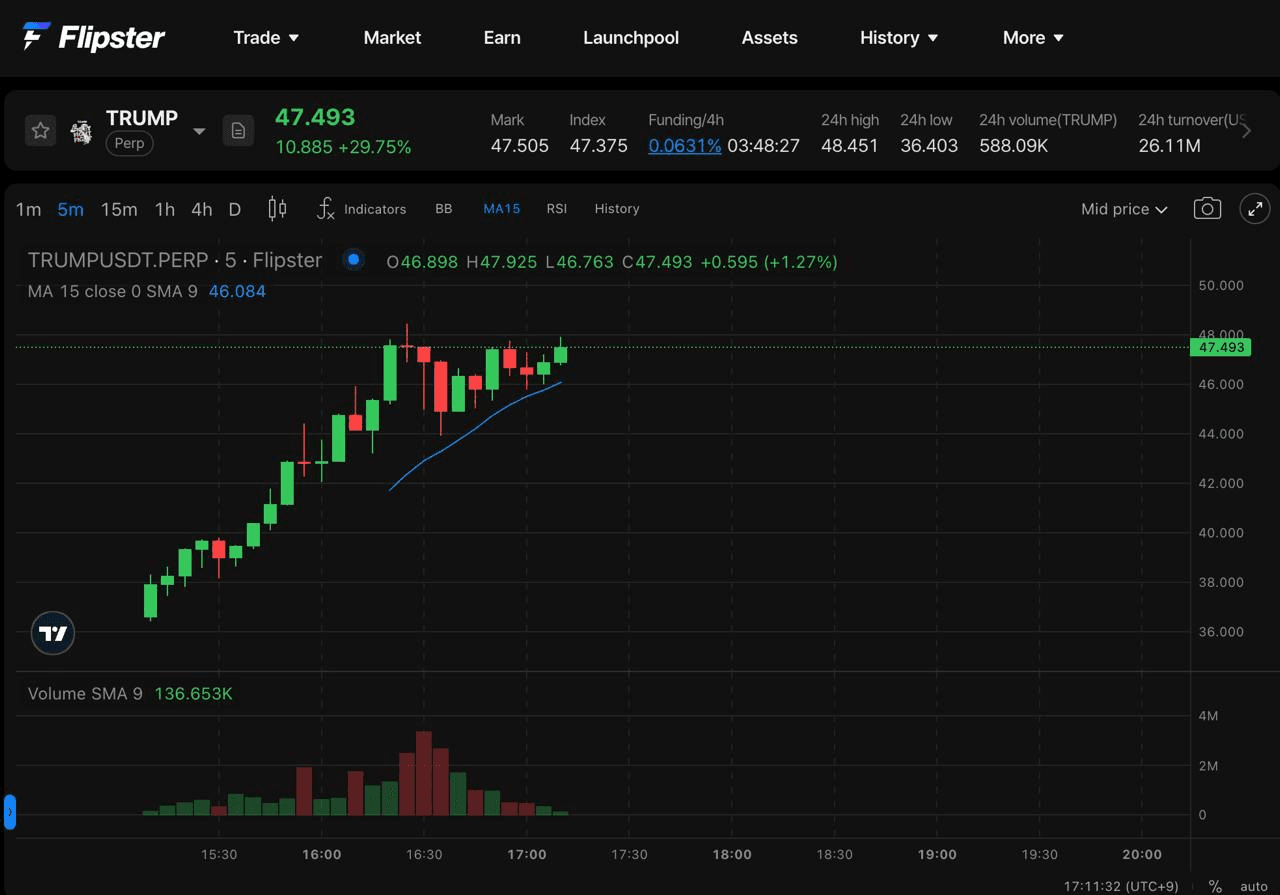Viewport: 1280px width, 895px height.
Task: Go to the Market page
Action: pos(392,38)
